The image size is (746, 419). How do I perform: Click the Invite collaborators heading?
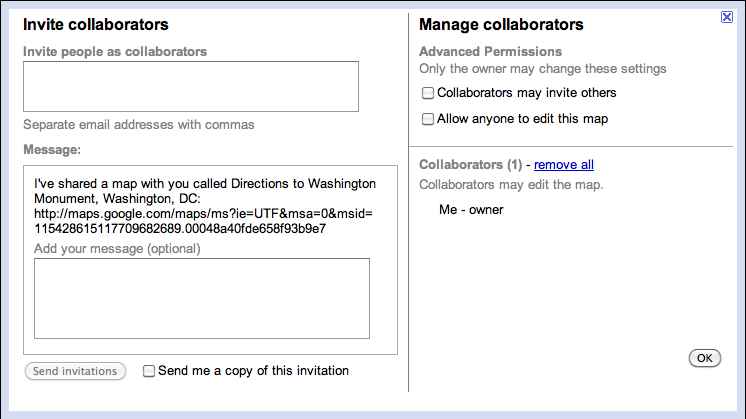[96, 25]
